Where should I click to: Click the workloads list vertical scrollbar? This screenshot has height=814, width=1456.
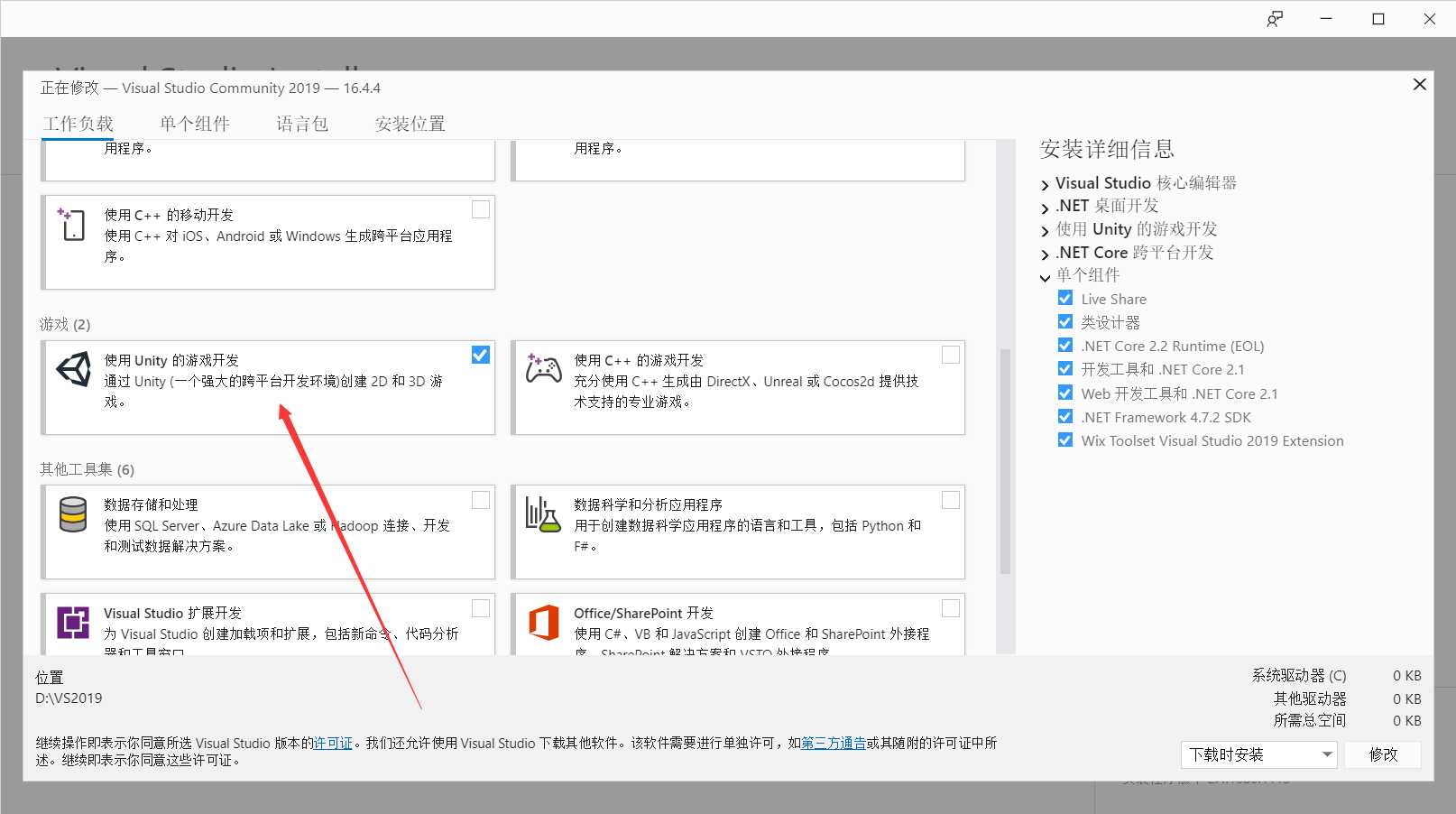(x=1005, y=460)
